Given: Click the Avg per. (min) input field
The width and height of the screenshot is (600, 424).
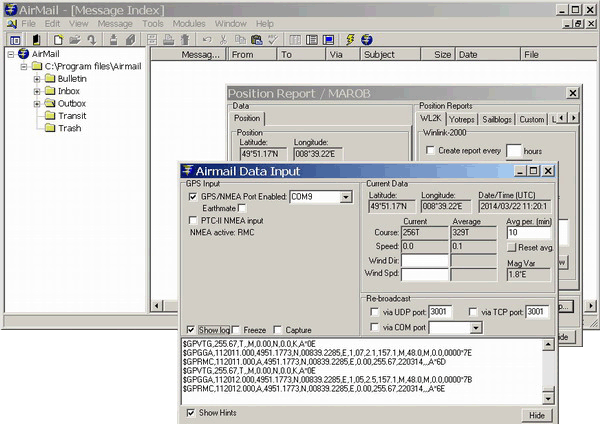Looking at the screenshot, I should click(x=528, y=233).
